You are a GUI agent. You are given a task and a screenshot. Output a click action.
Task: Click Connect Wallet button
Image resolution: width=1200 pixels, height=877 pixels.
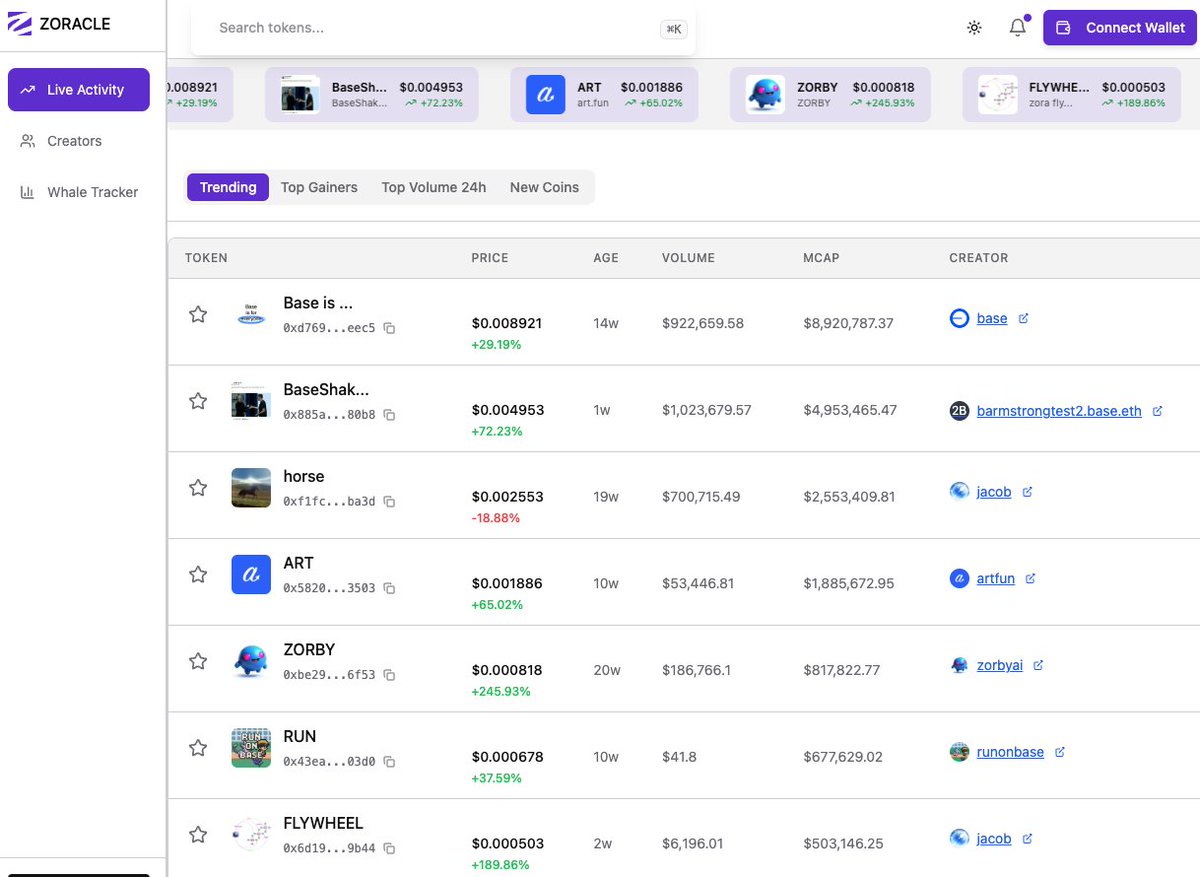pos(1120,28)
